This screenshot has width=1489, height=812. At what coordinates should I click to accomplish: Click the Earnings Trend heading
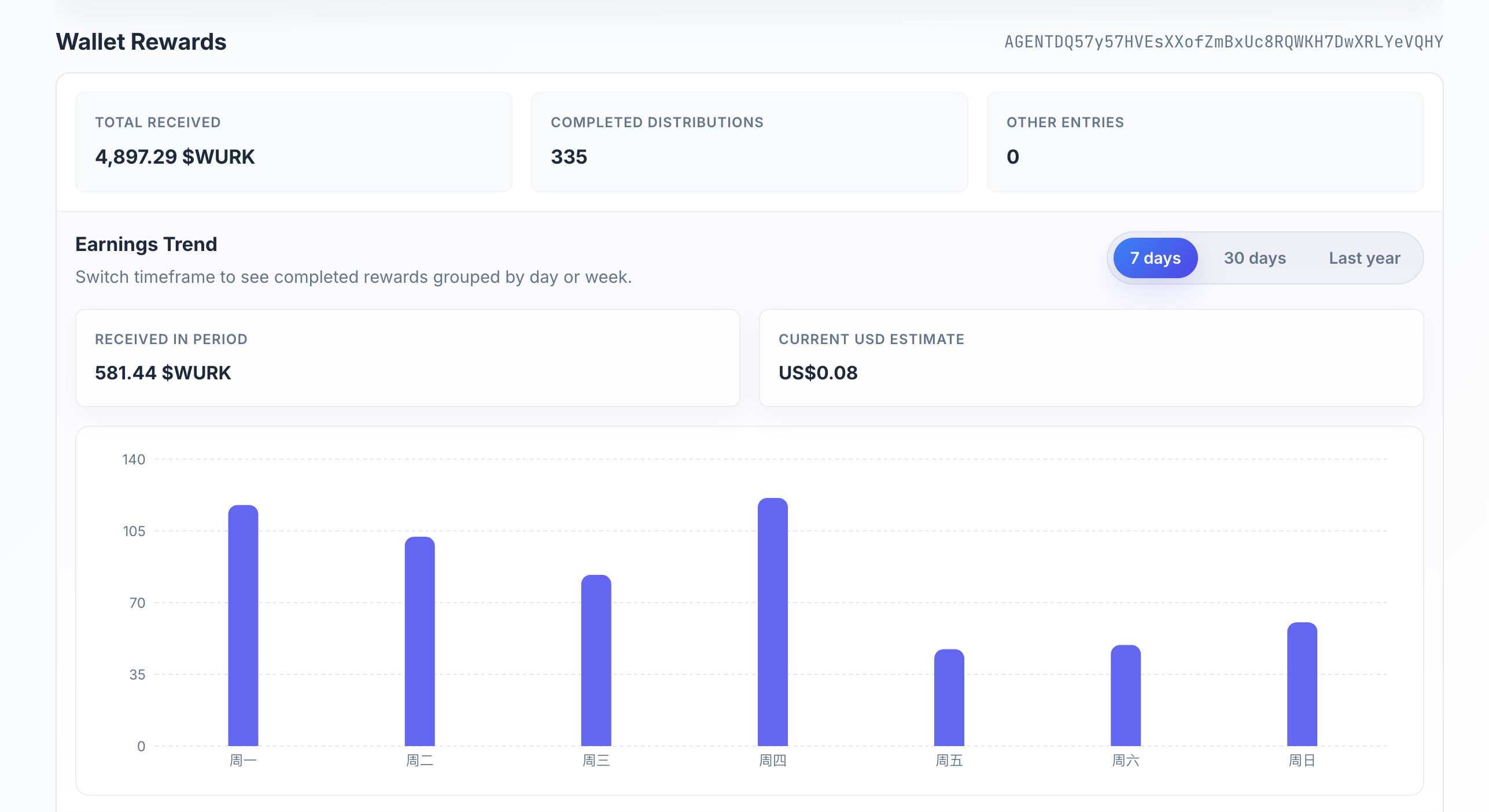pyautogui.click(x=146, y=244)
